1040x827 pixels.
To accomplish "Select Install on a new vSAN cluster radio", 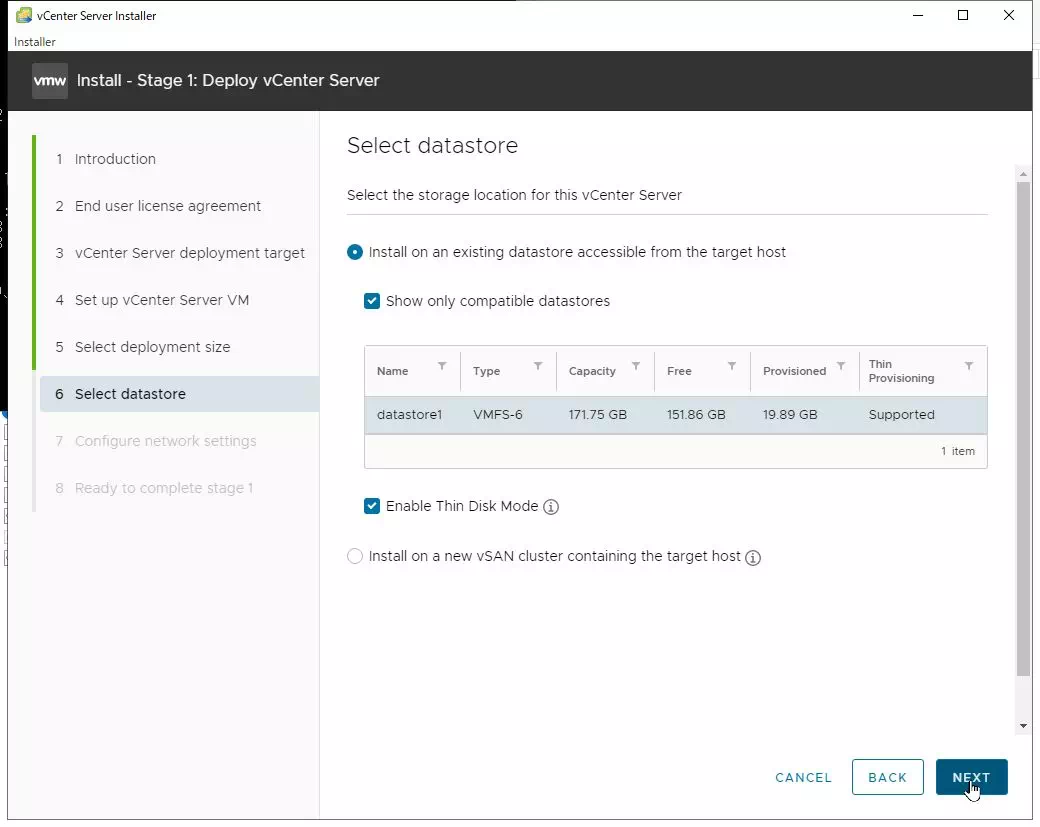I will pos(355,556).
